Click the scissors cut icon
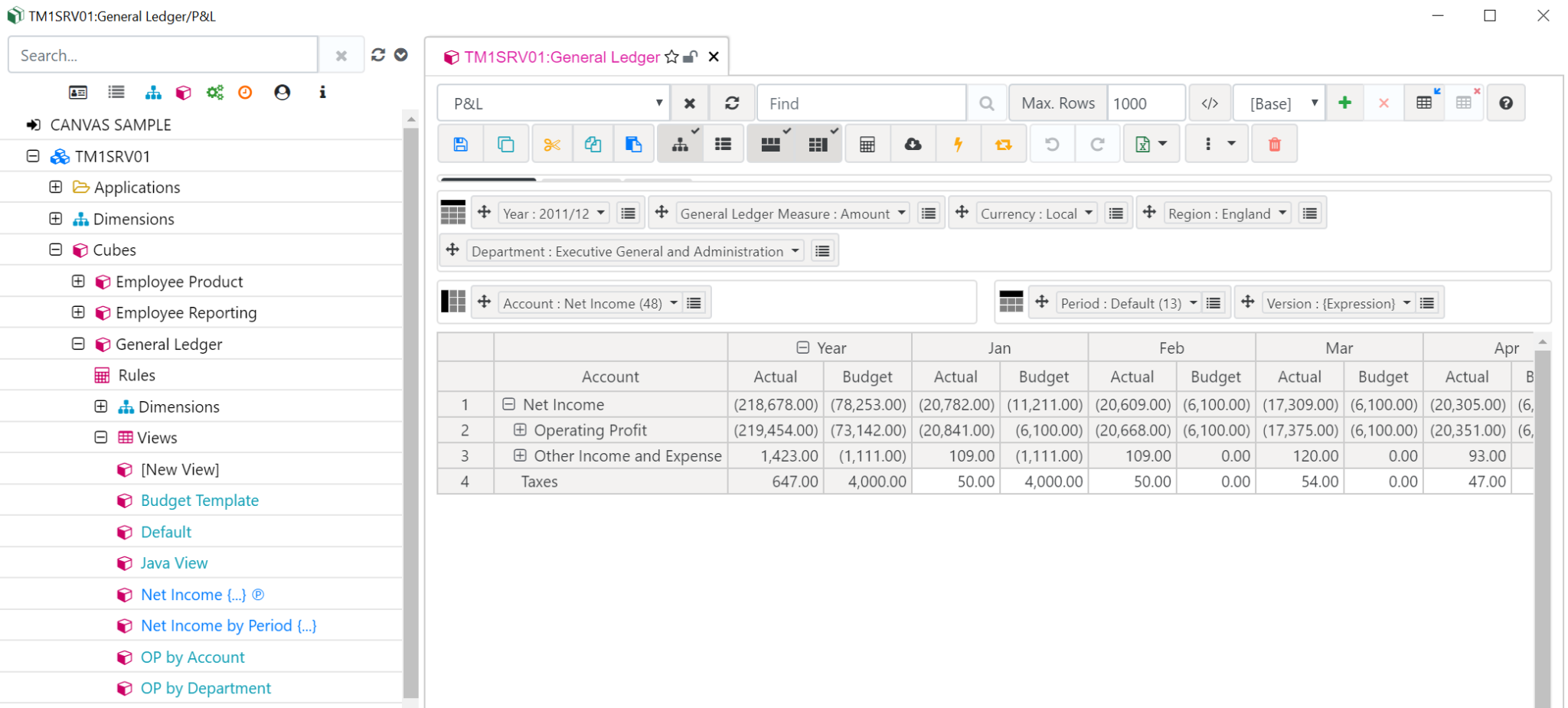The image size is (1568, 708). (x=551, y=145)
